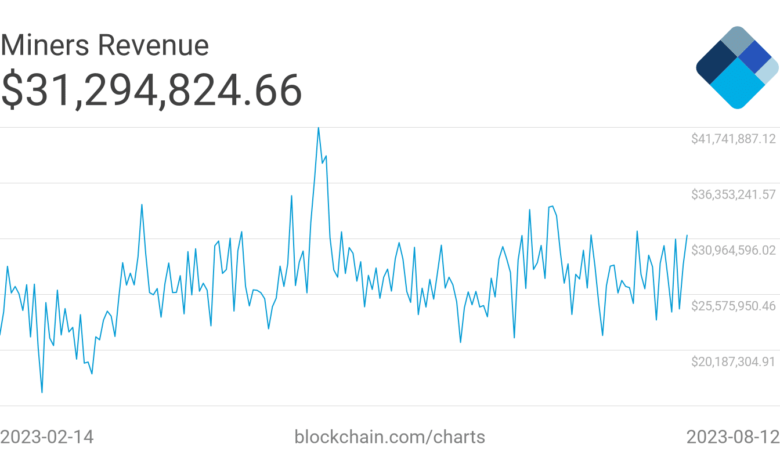
Task: Open the blockchain.com/charts link
Action: 390,437
